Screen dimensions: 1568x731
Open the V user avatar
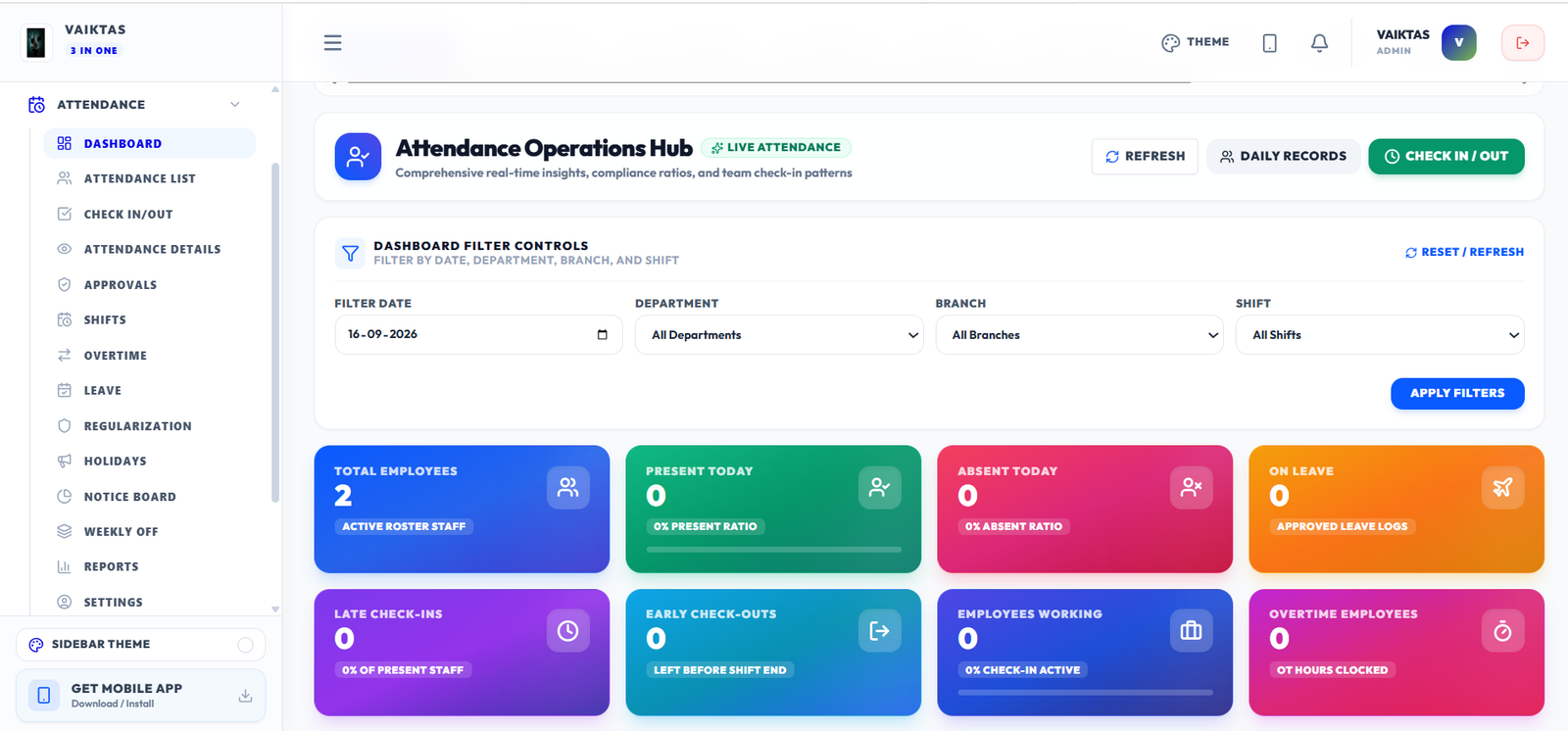(1458, 43)
